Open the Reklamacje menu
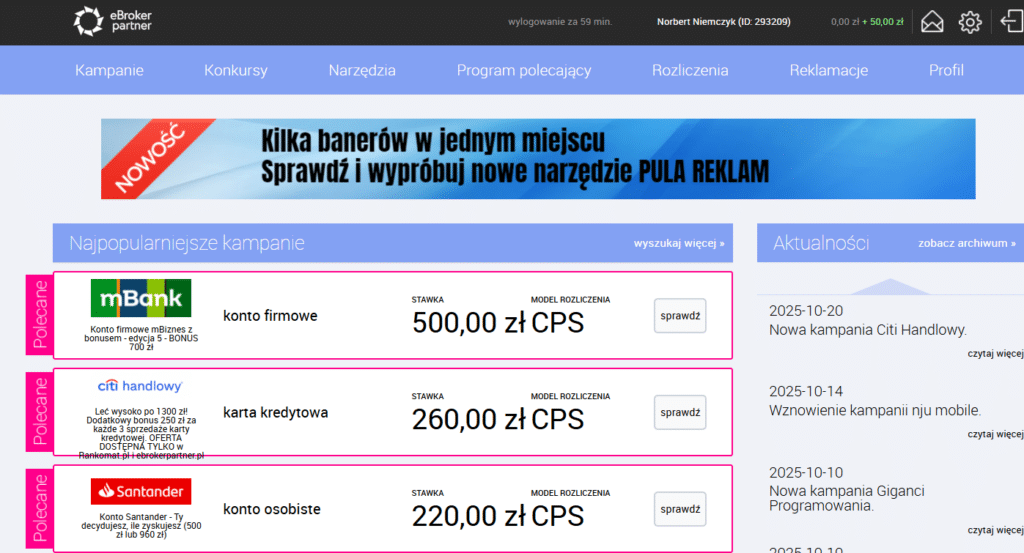Image resolution: width=1024 pixels, height=553 pixels. (x=828, y=71)
